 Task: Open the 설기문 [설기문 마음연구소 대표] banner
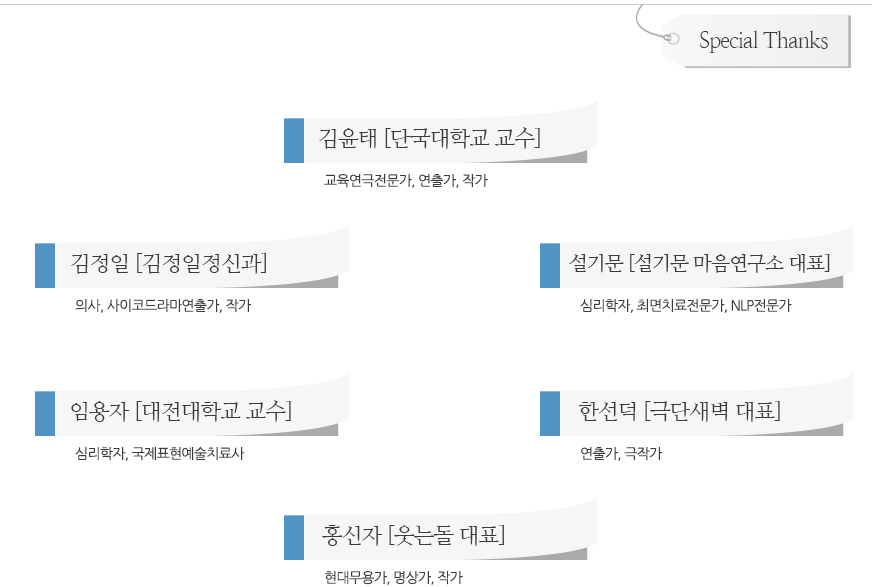(699, 262)
